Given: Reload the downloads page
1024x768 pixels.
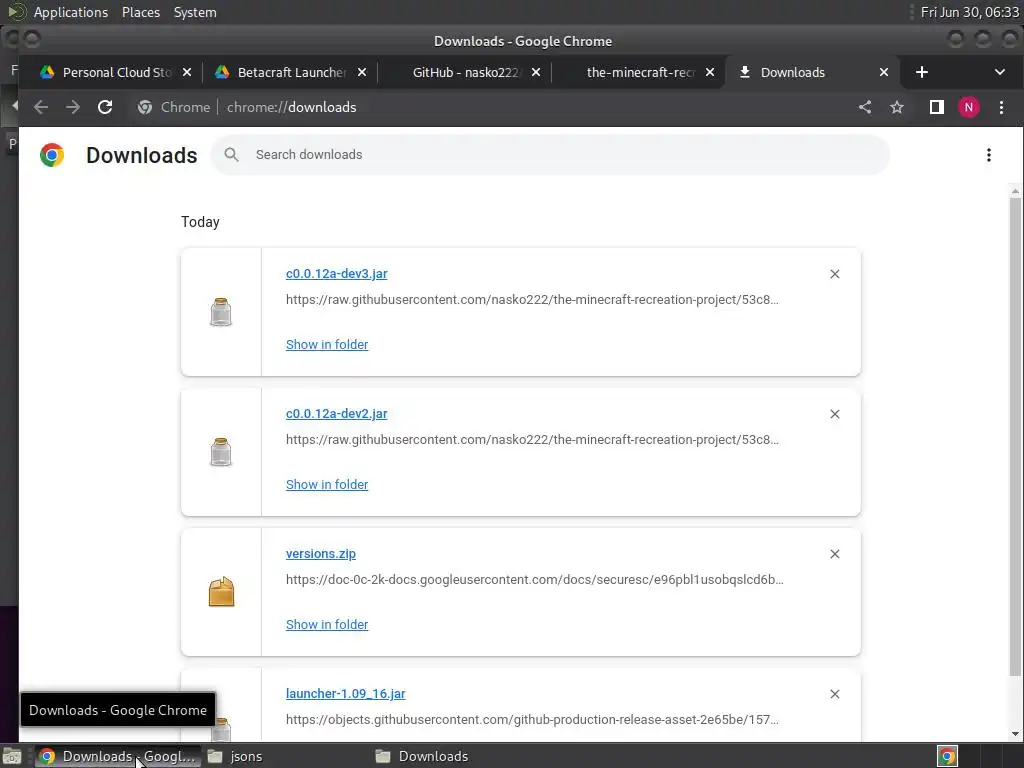Looking at the screenshot, I should coord(104,107).
